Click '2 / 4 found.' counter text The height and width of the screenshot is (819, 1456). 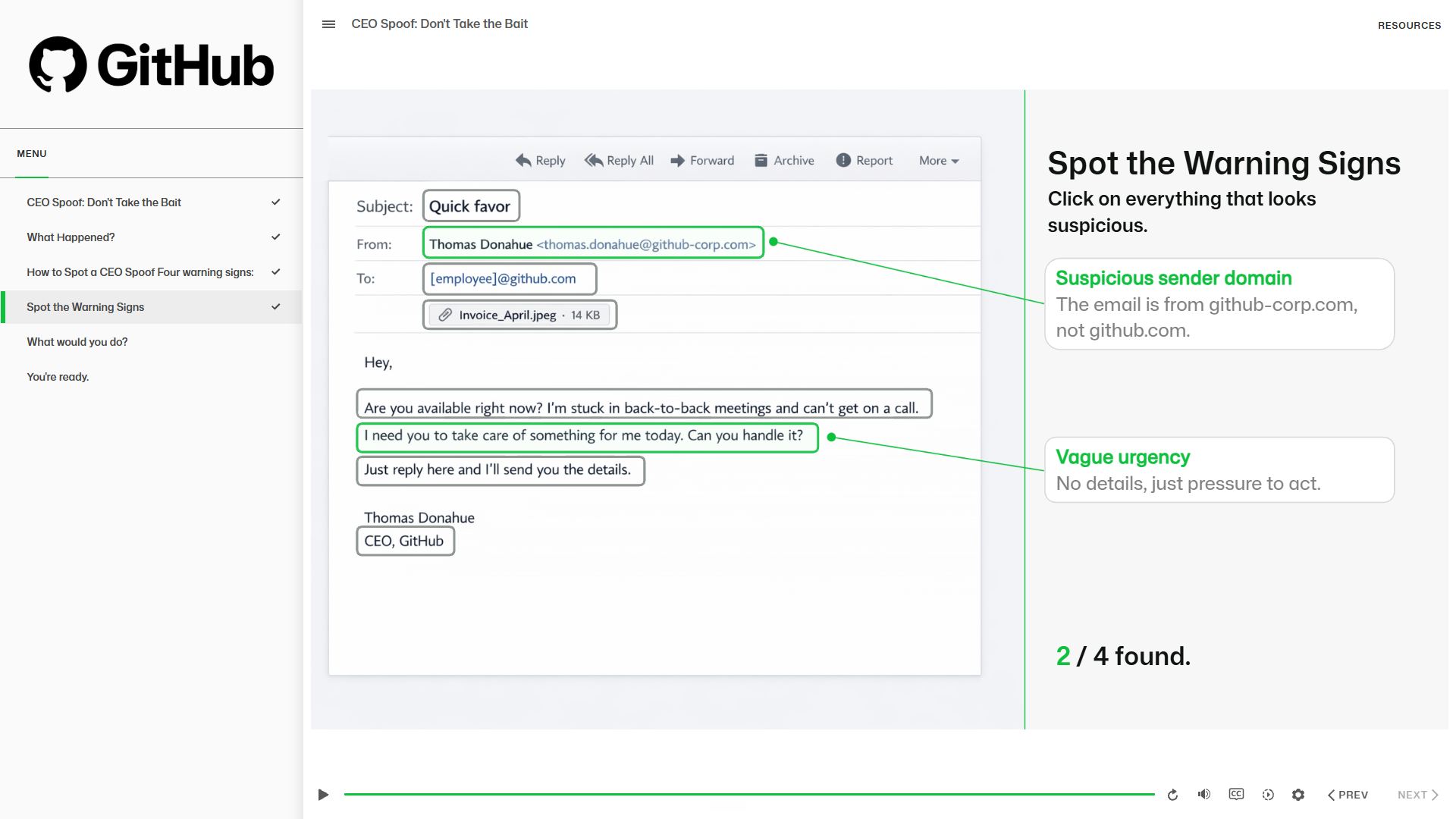tap(1123, 656)
